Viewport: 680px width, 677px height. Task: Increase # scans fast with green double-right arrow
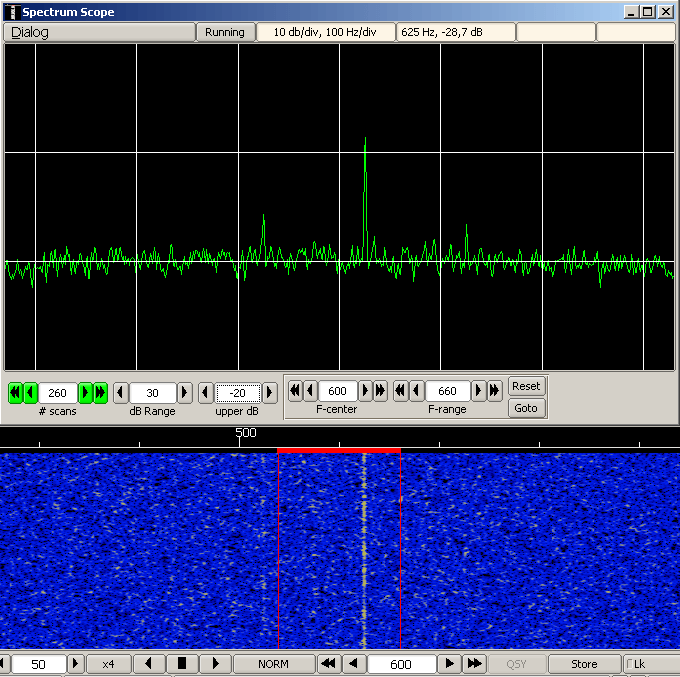(x=101, y=393)
